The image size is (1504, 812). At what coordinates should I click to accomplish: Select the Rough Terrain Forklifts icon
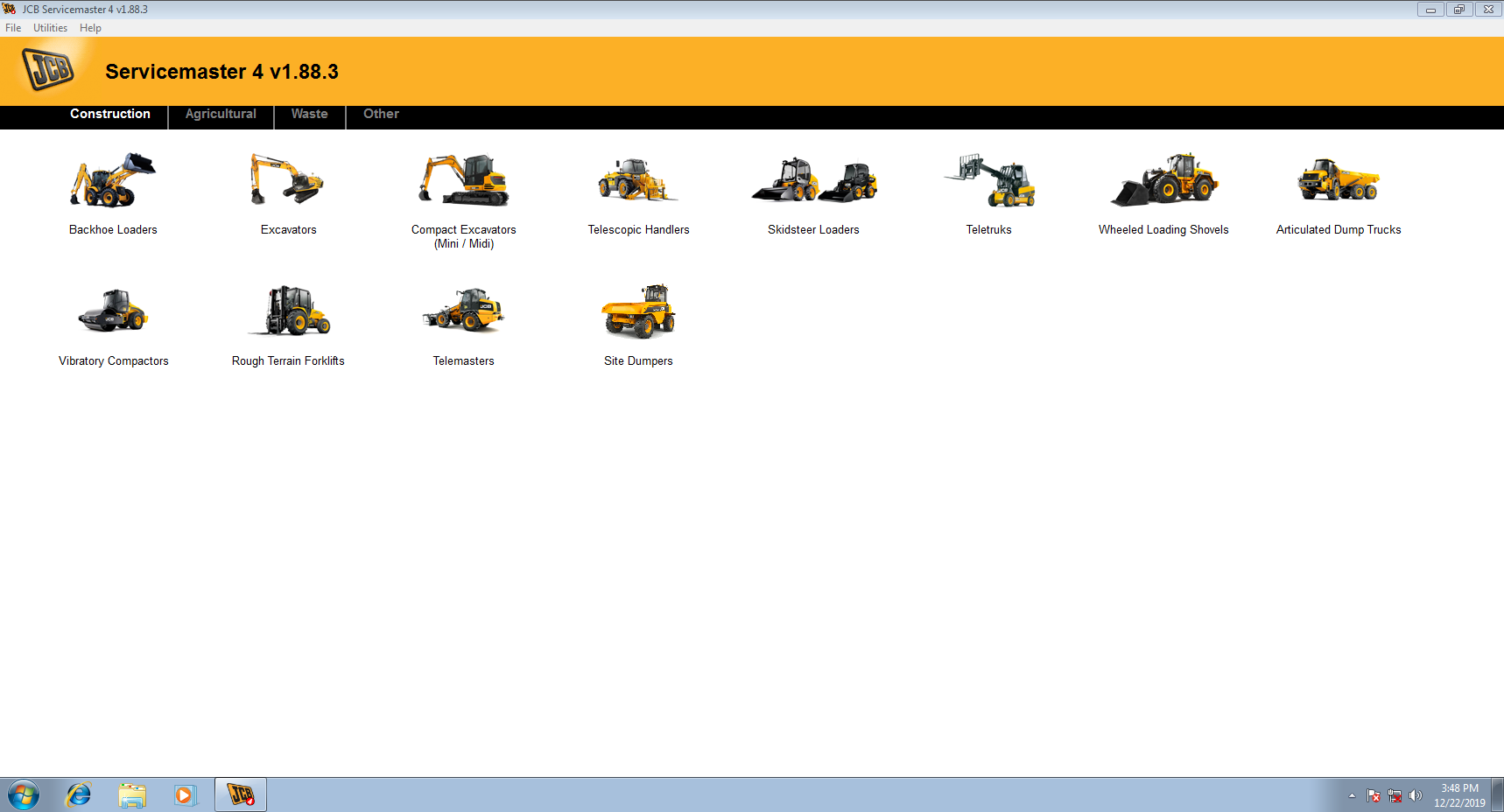tap(288, 311)
